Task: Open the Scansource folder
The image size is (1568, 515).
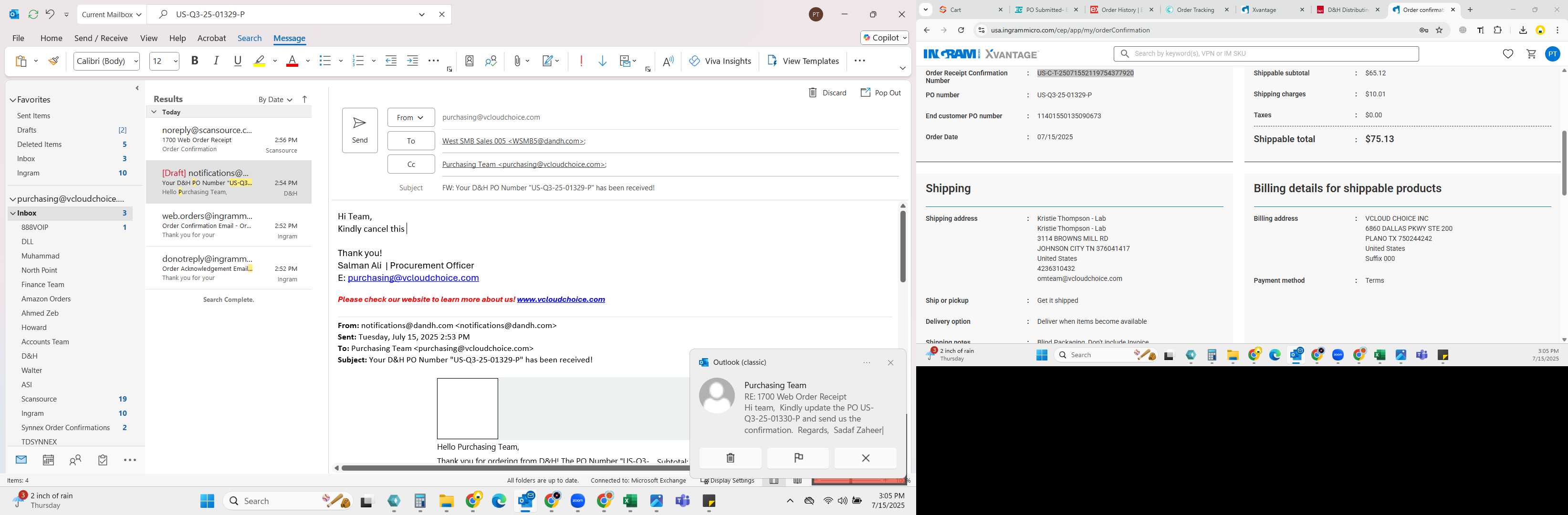Action: tap(39, 399)
